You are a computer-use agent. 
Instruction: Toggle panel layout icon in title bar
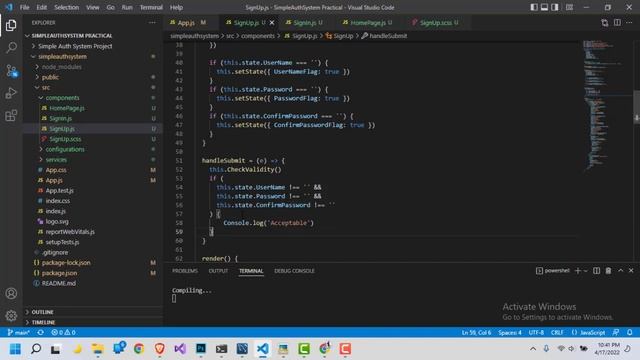pos(544,7)
